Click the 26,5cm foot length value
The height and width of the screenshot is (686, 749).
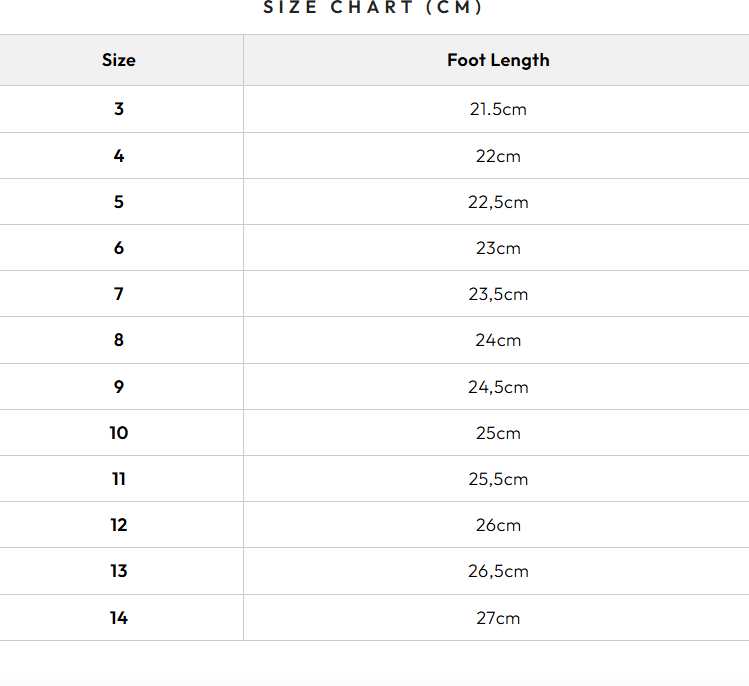[x=498, y=571]
